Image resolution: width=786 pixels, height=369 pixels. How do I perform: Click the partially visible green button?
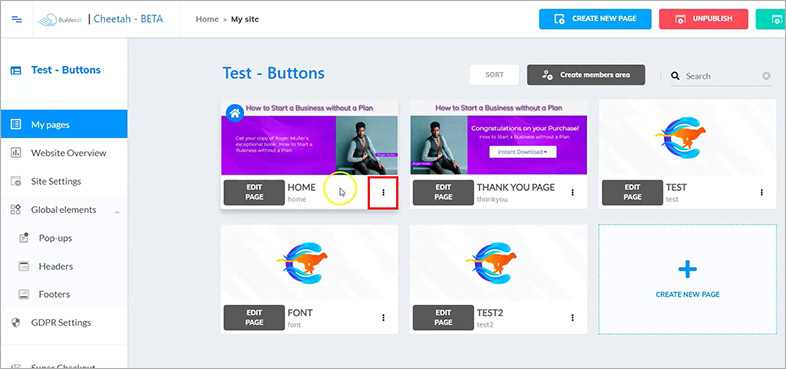[x=770, y=19]
